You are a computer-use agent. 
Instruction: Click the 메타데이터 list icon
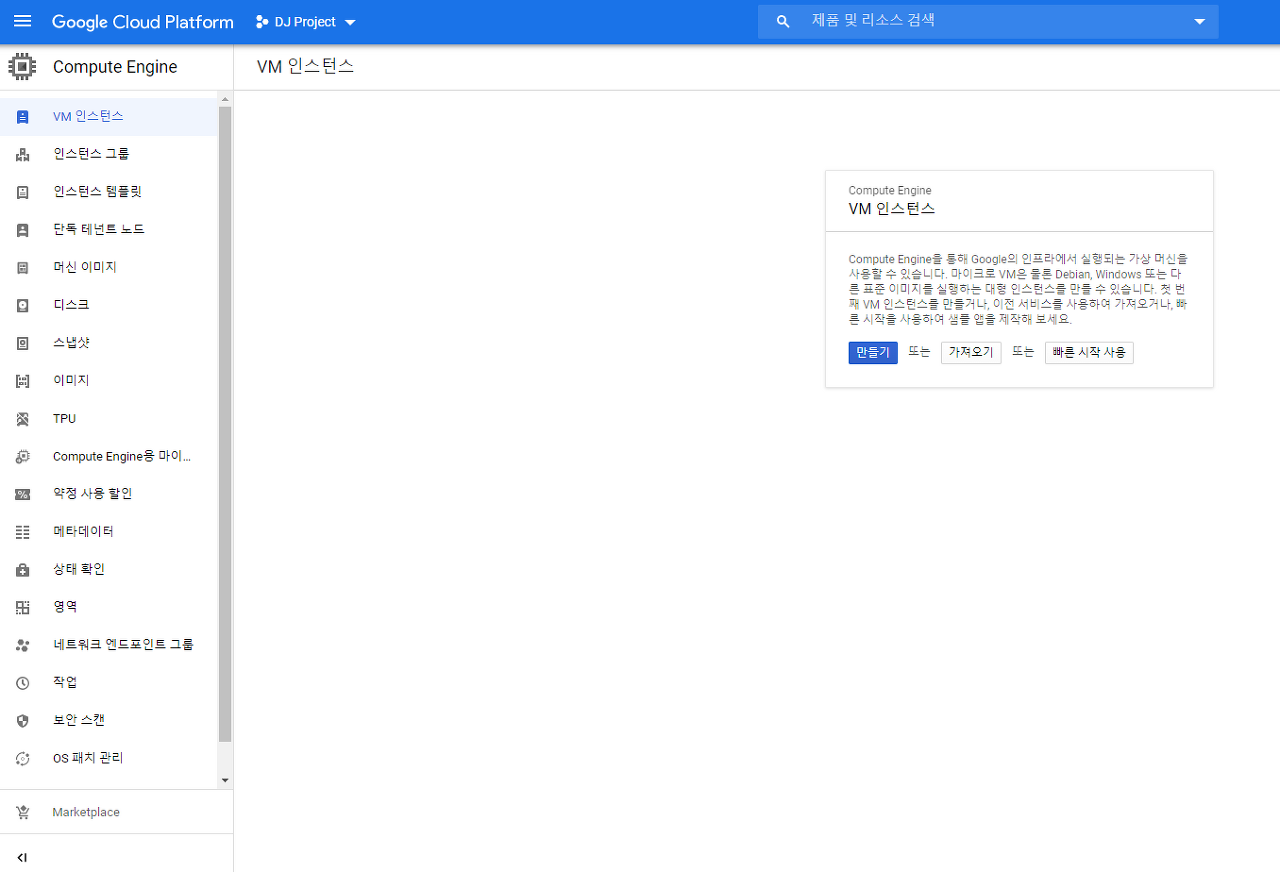point(23,532)
